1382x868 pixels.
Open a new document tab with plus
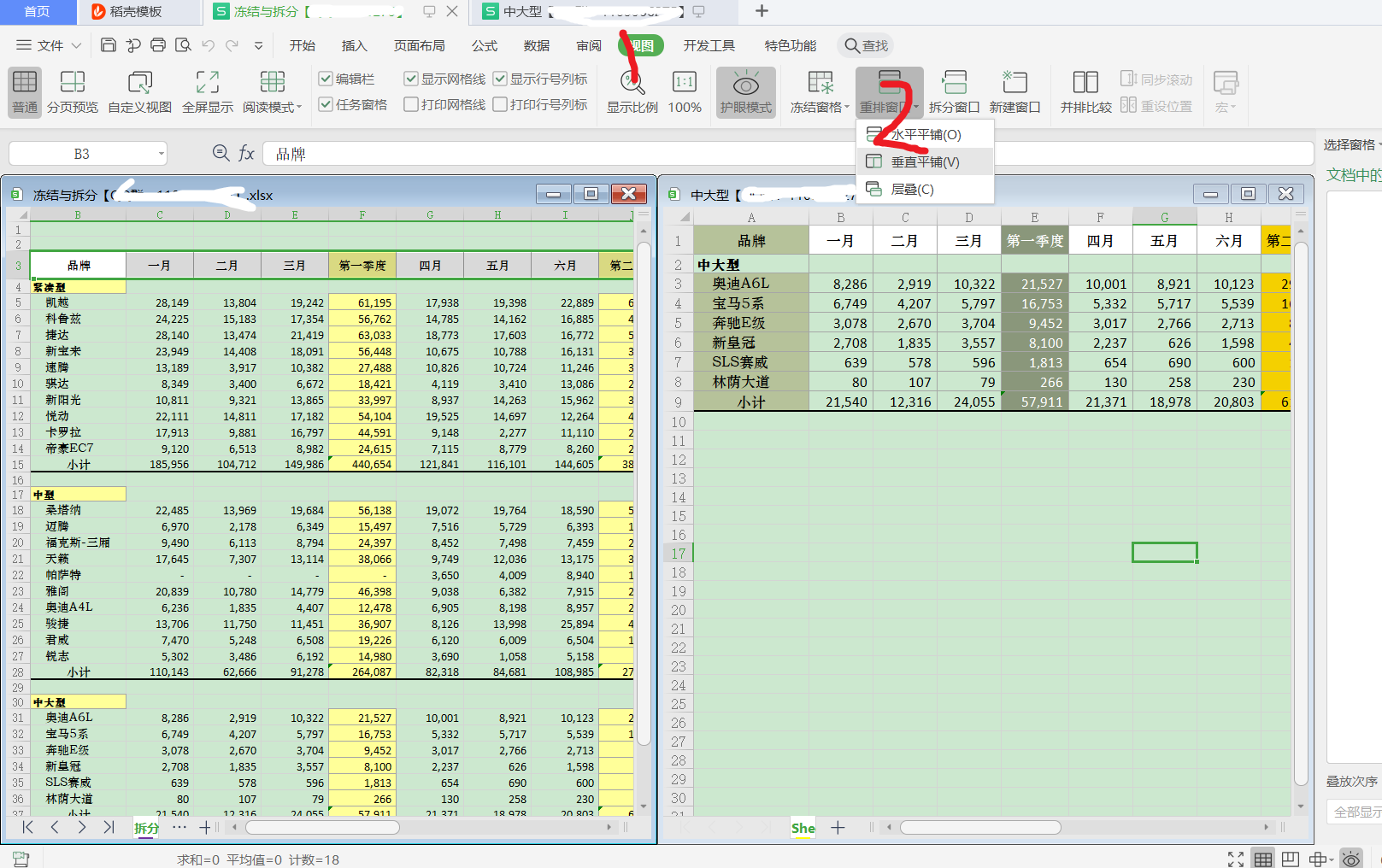coord(762,11)
